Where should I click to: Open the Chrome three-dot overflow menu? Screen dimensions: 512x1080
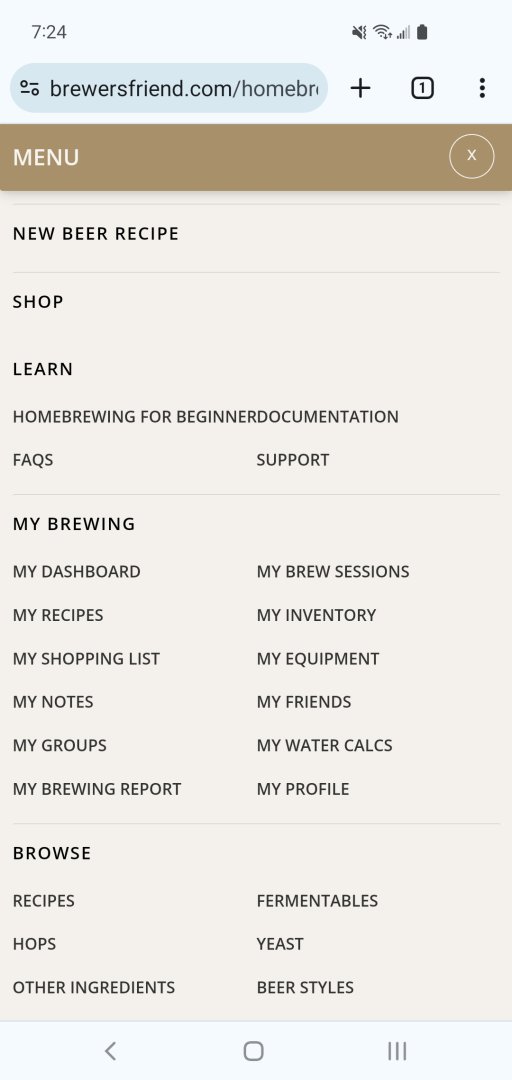pos(482,88)
